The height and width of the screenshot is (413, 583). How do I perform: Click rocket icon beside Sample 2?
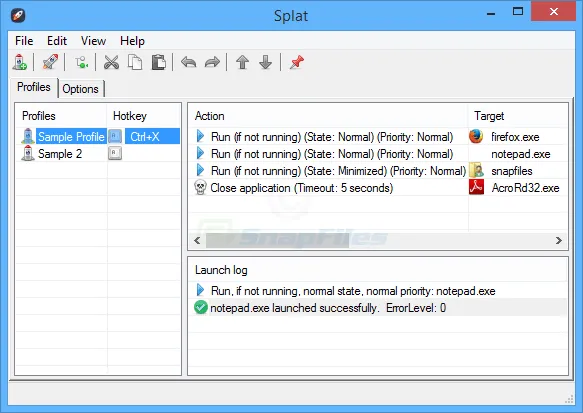click(x=28, y=154)
